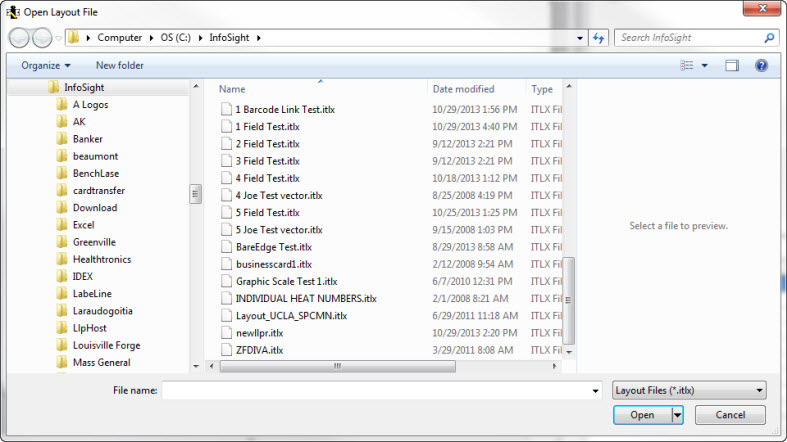Click the folder icon beside Excel
This screenshot has height=442, width=787.
[62, 225]
